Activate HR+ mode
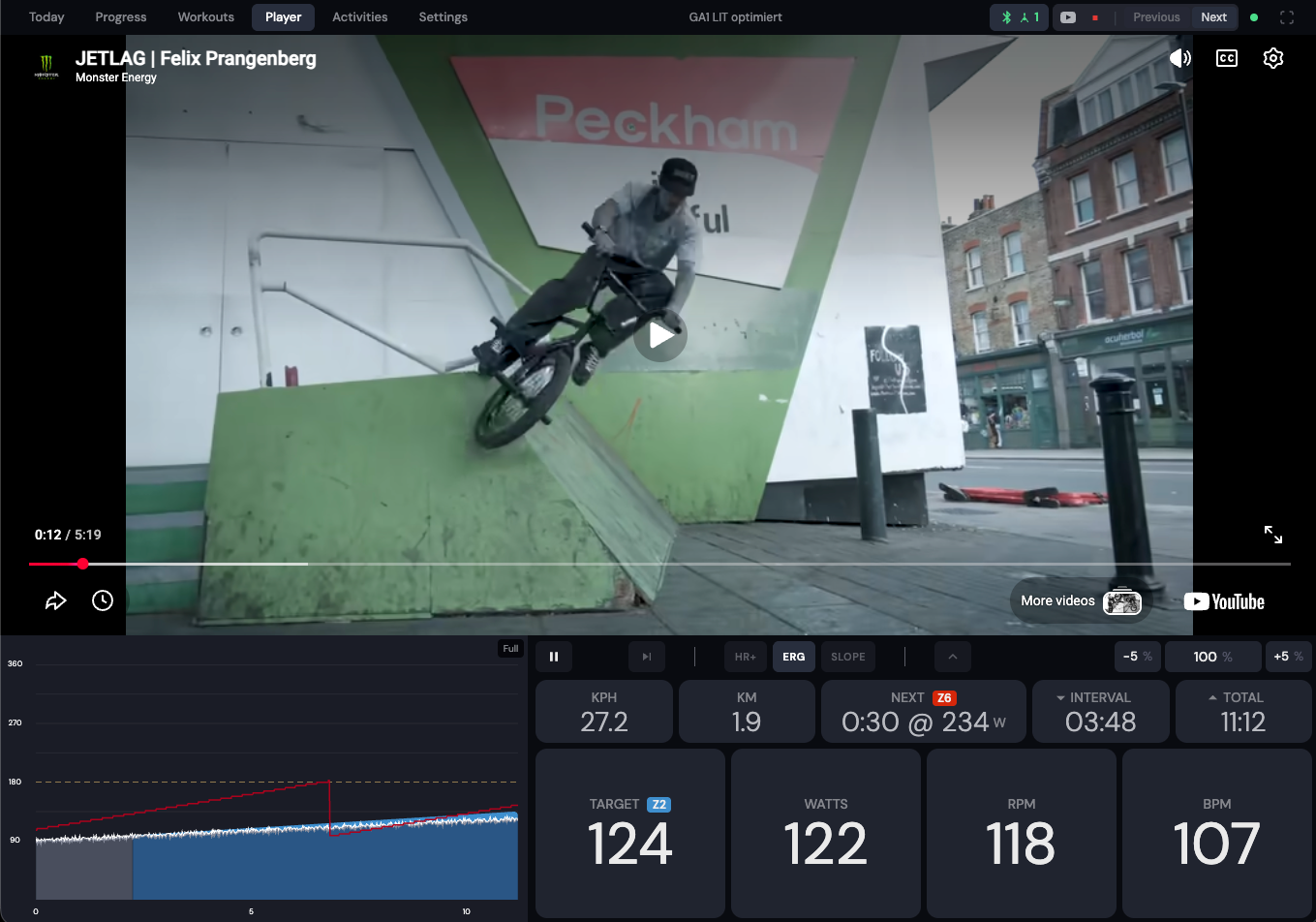The height and width of the screenshot is (922, 1316). [746, 657]
